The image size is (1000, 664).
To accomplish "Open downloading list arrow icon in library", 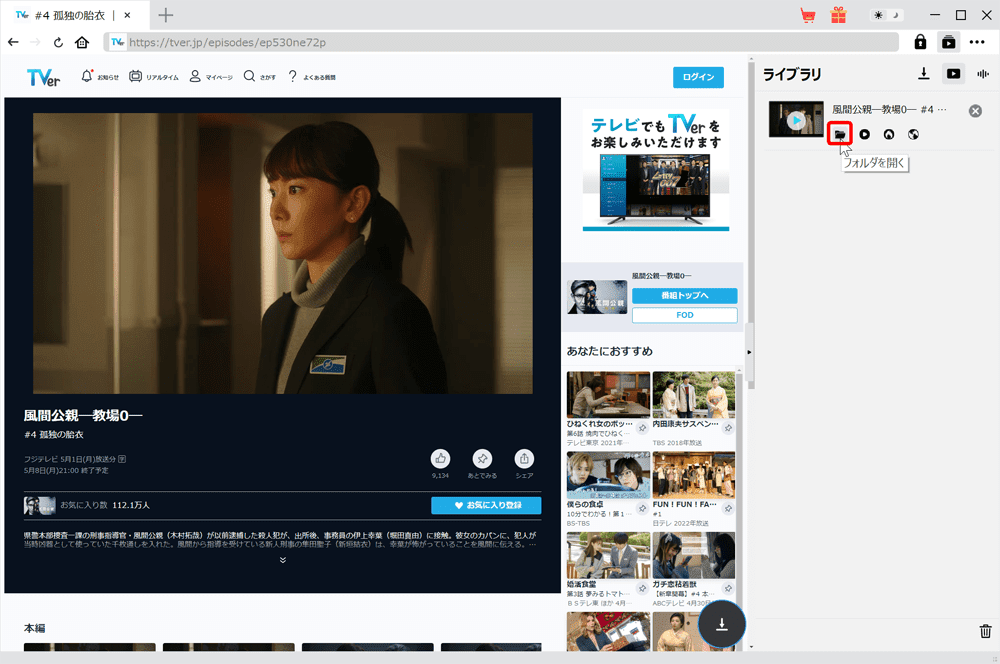I will [923, 74].
